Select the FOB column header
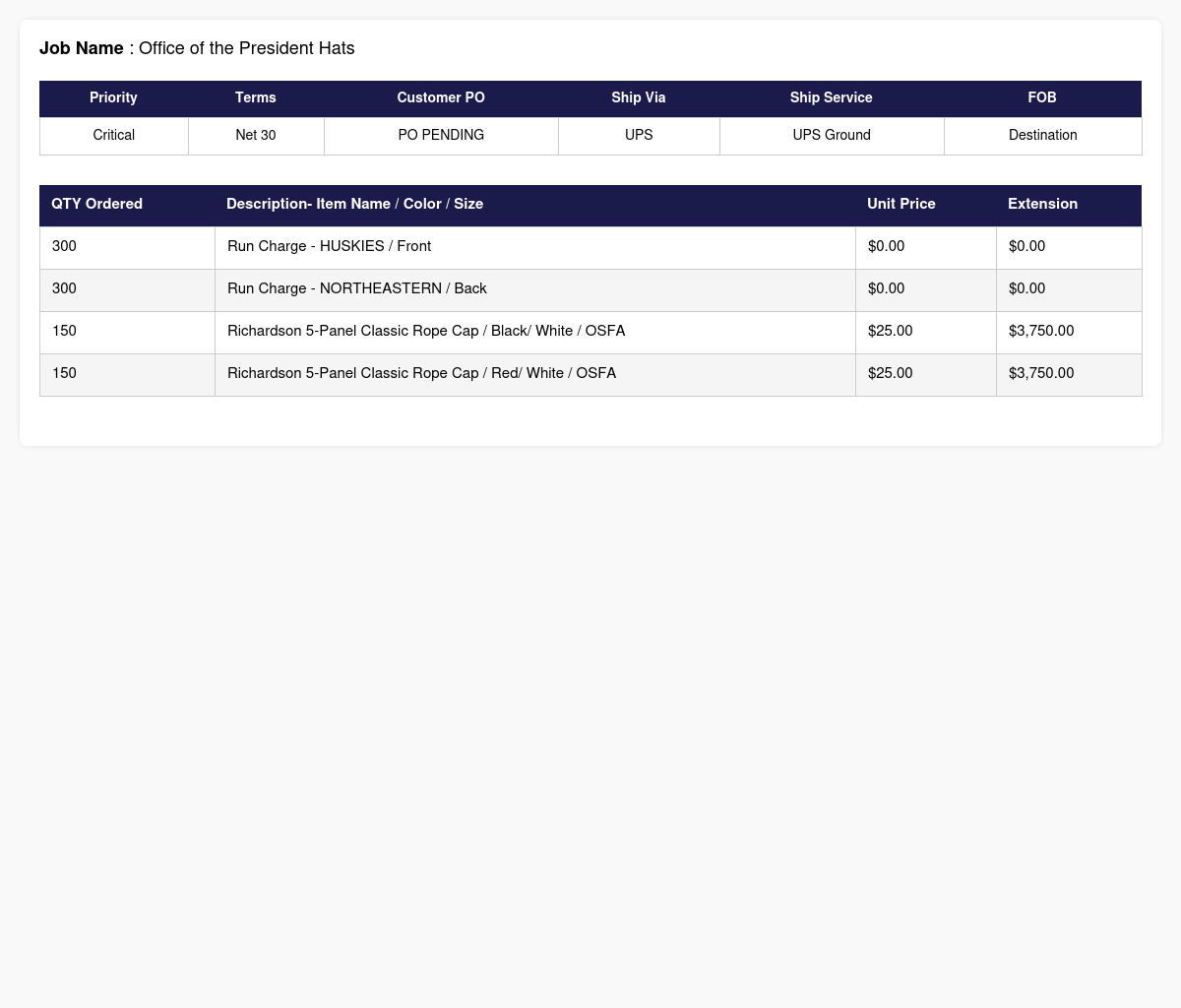Screen dimensions: 1181x1008 pos(1042,98)
